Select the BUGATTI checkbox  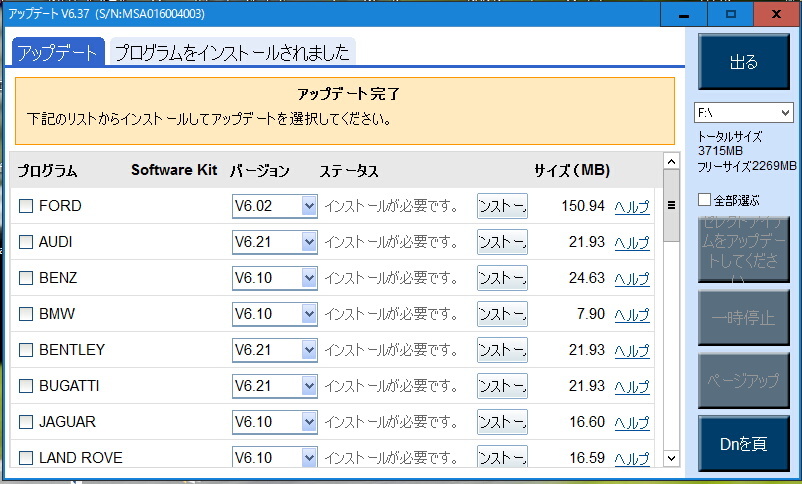(26, 386)
